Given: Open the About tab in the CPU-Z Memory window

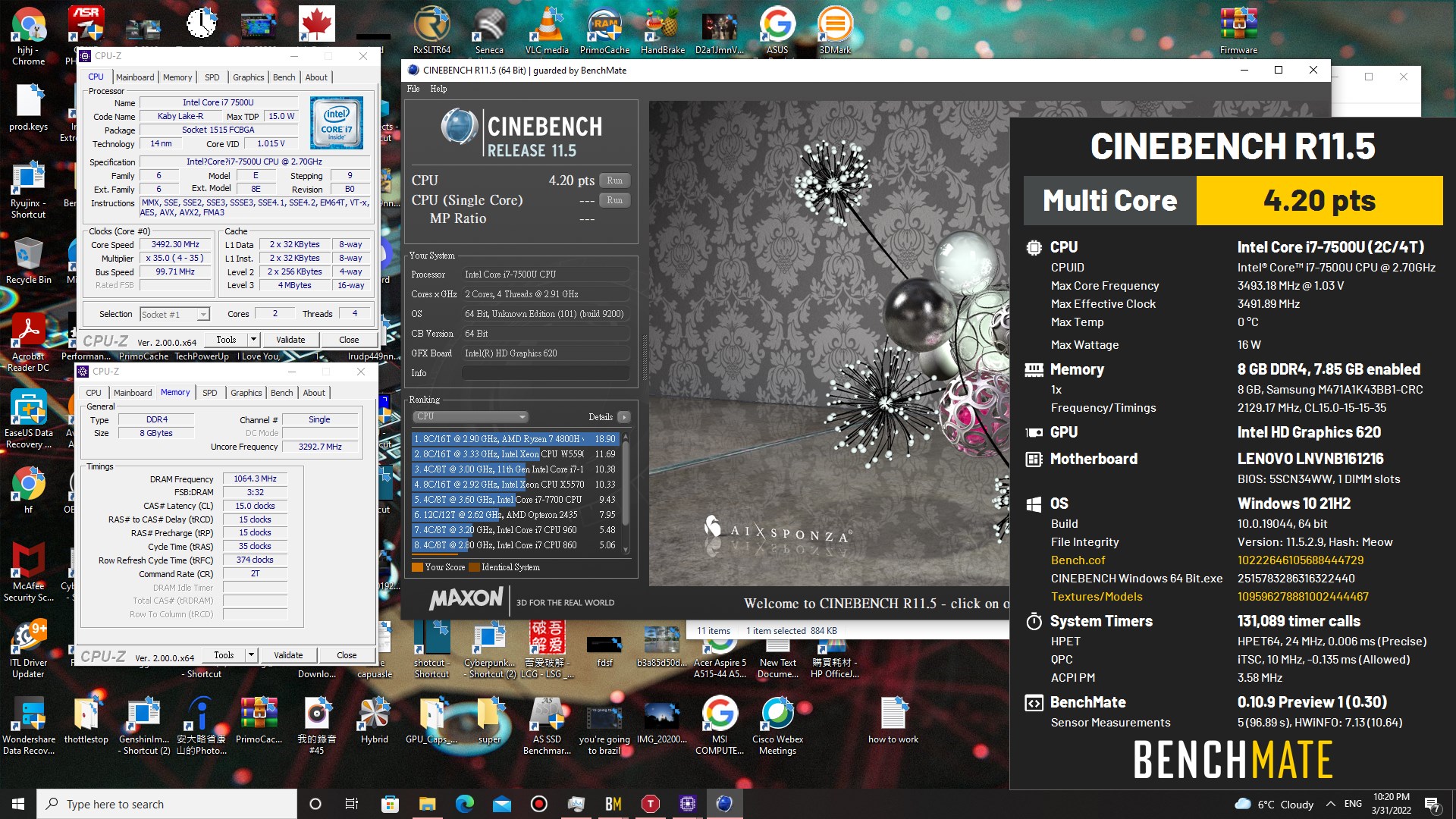Looking at the screenshot, I should 314,393.
